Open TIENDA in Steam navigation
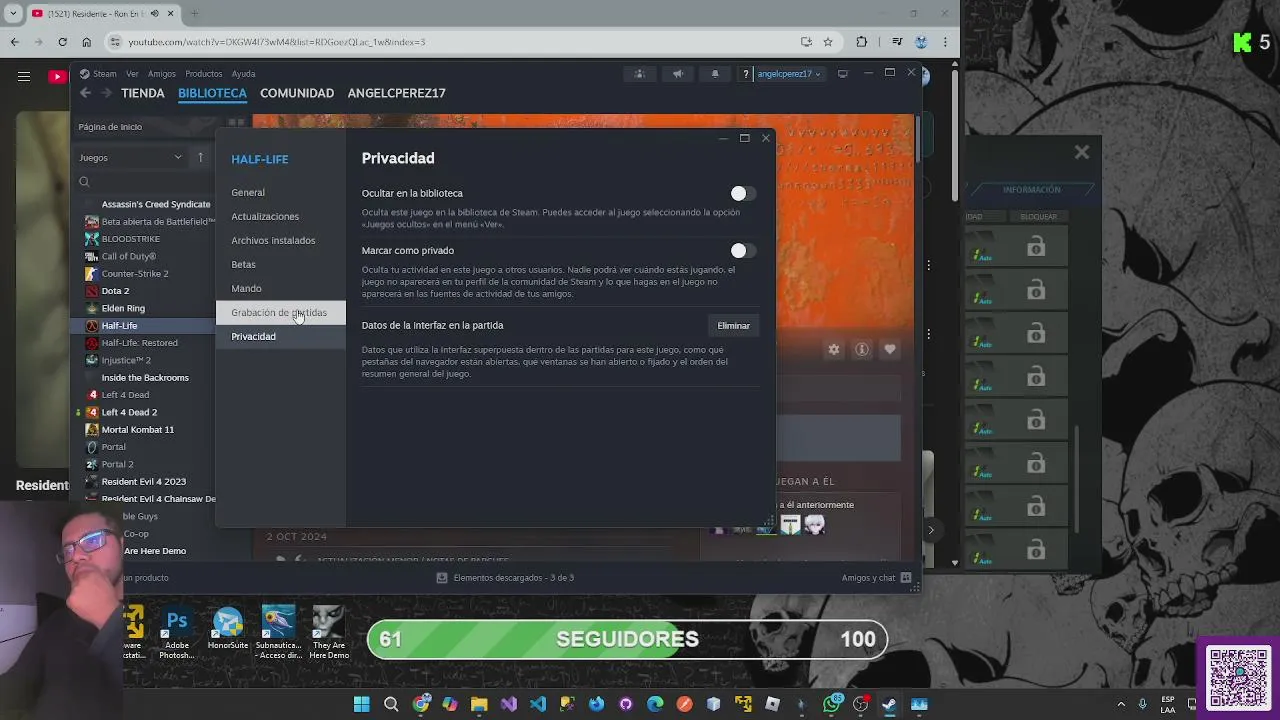Viewport: 1280px width, 720px height. pos(143,93)
